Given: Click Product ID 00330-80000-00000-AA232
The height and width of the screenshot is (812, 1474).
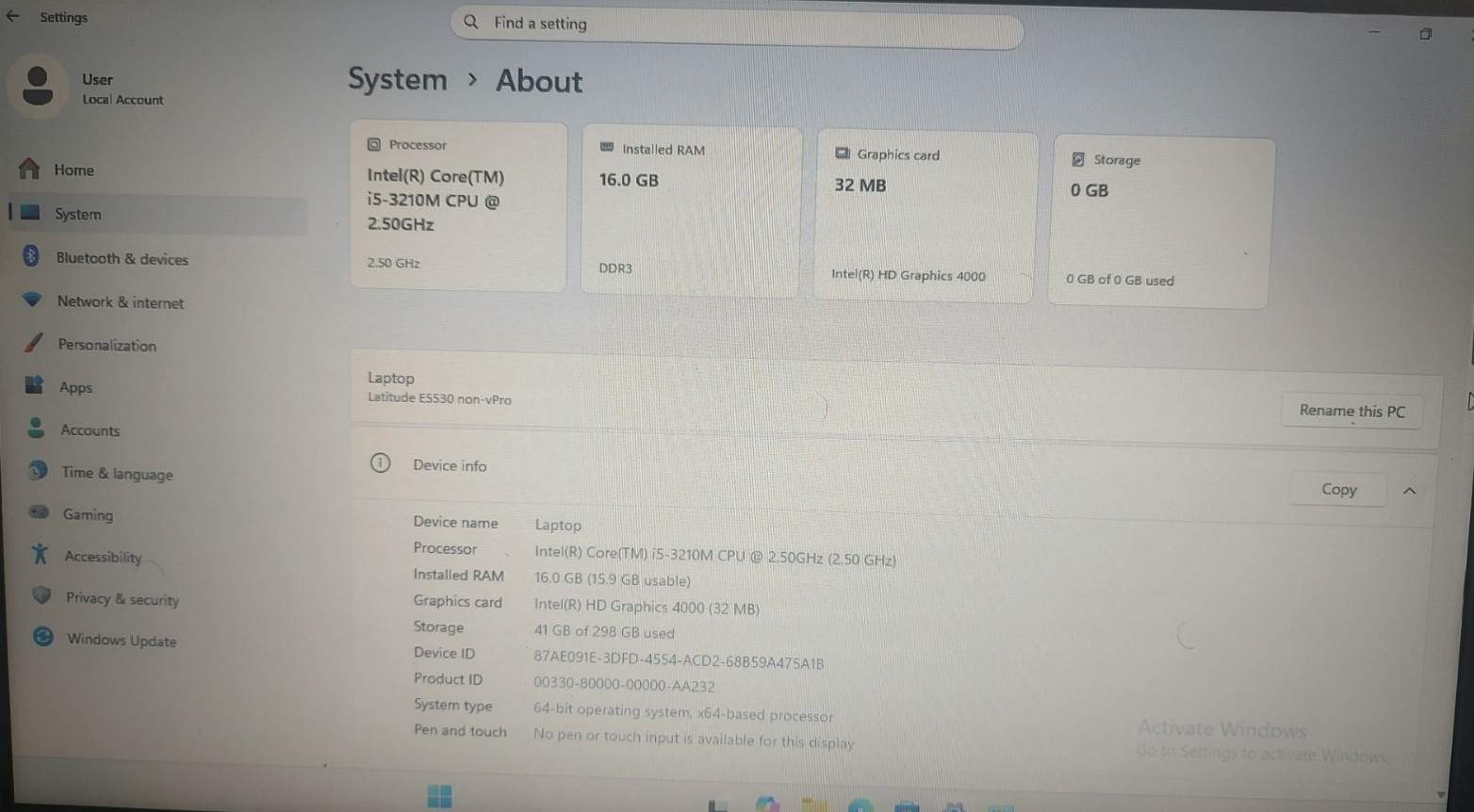Looking at the screenshot, I should 624,685.
